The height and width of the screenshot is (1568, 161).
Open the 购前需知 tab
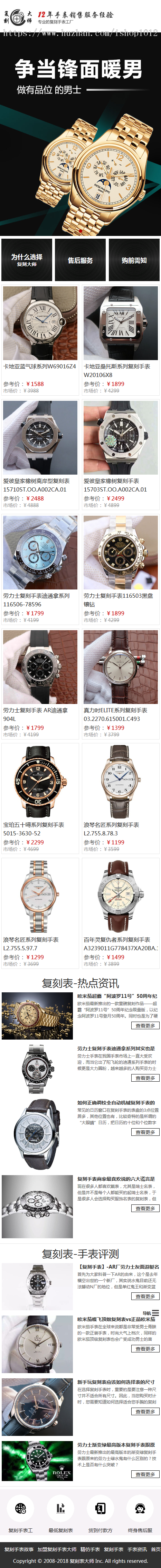click(x=134, y=260)
